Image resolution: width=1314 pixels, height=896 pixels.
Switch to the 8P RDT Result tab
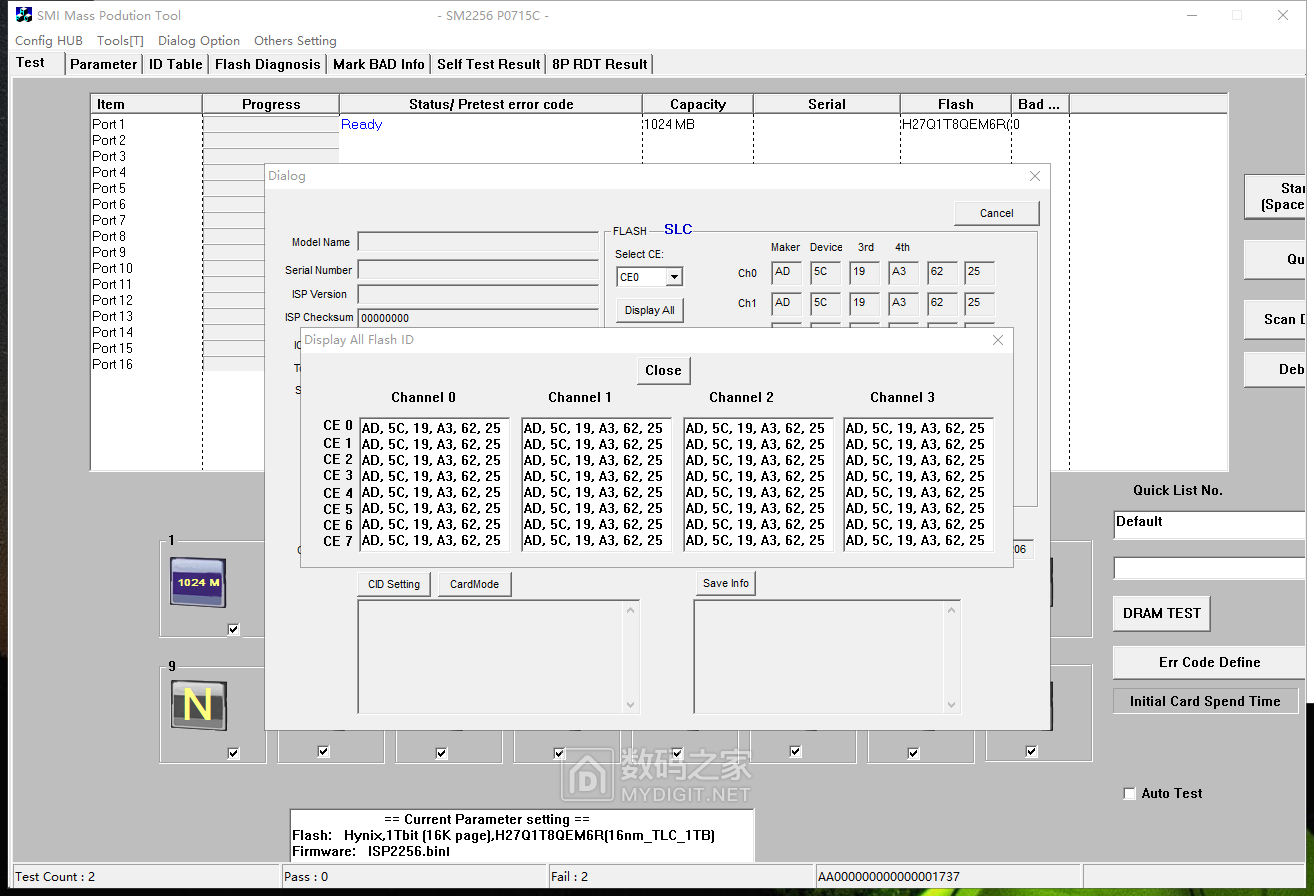599,64
